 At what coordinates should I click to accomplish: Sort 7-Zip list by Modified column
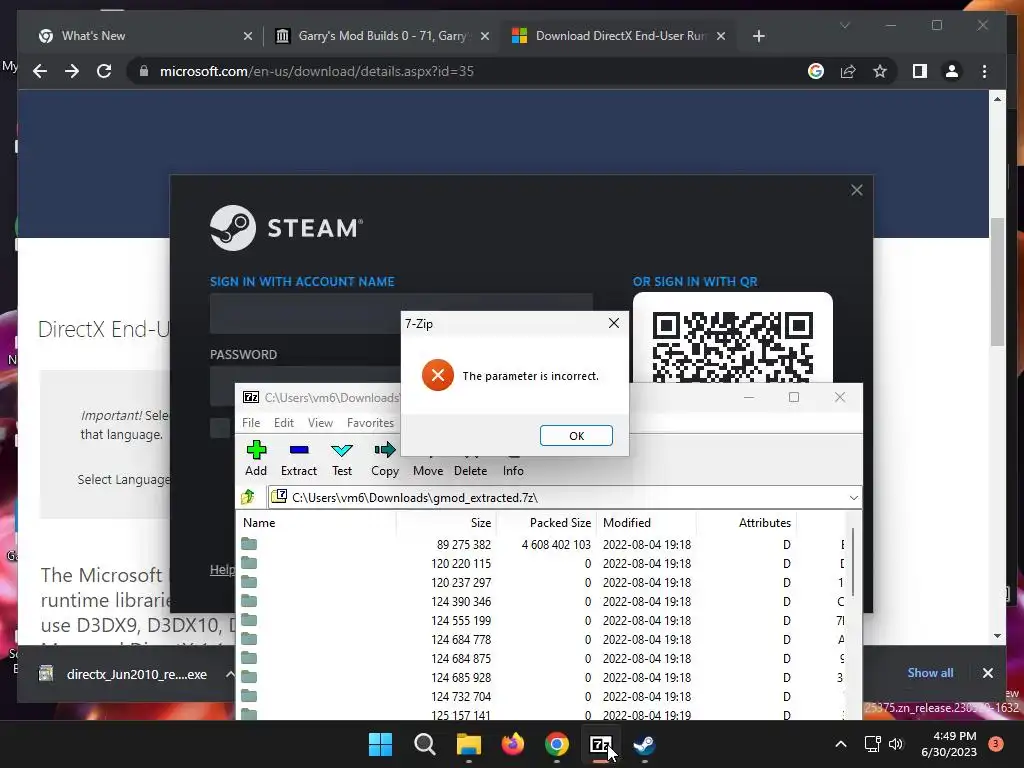tap(646, 522)
